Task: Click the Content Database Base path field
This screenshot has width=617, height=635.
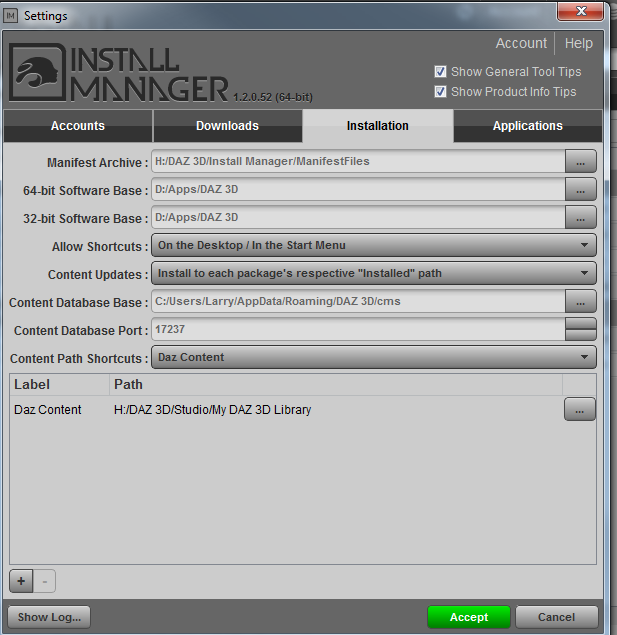Action: point(358,301)
